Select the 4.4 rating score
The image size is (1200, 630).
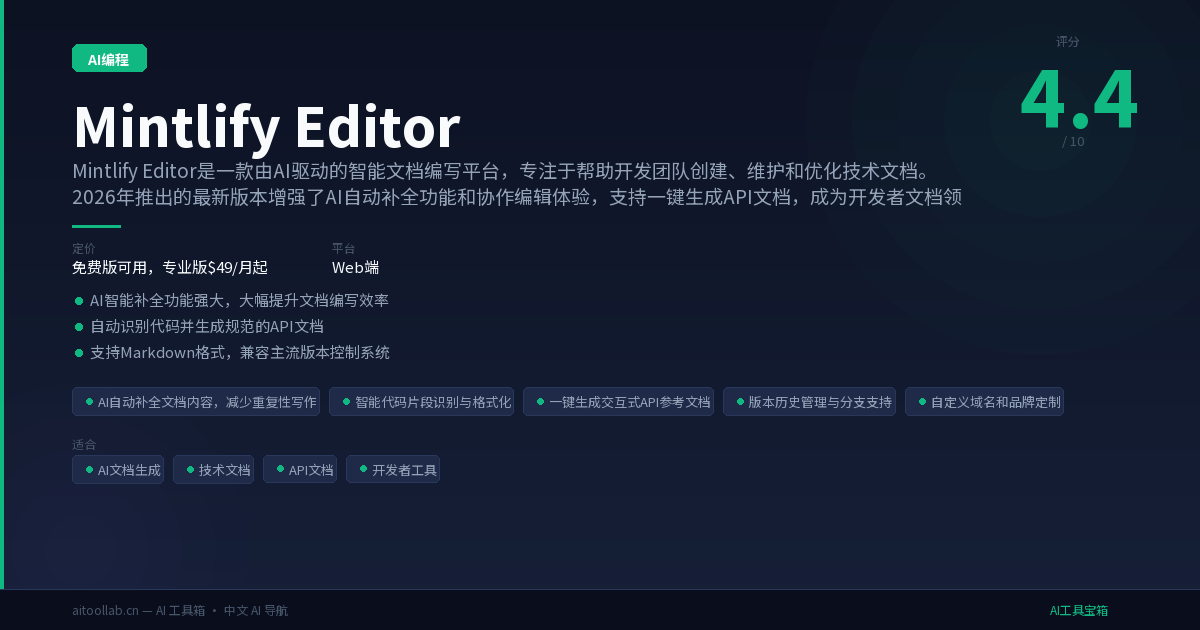1079,100
